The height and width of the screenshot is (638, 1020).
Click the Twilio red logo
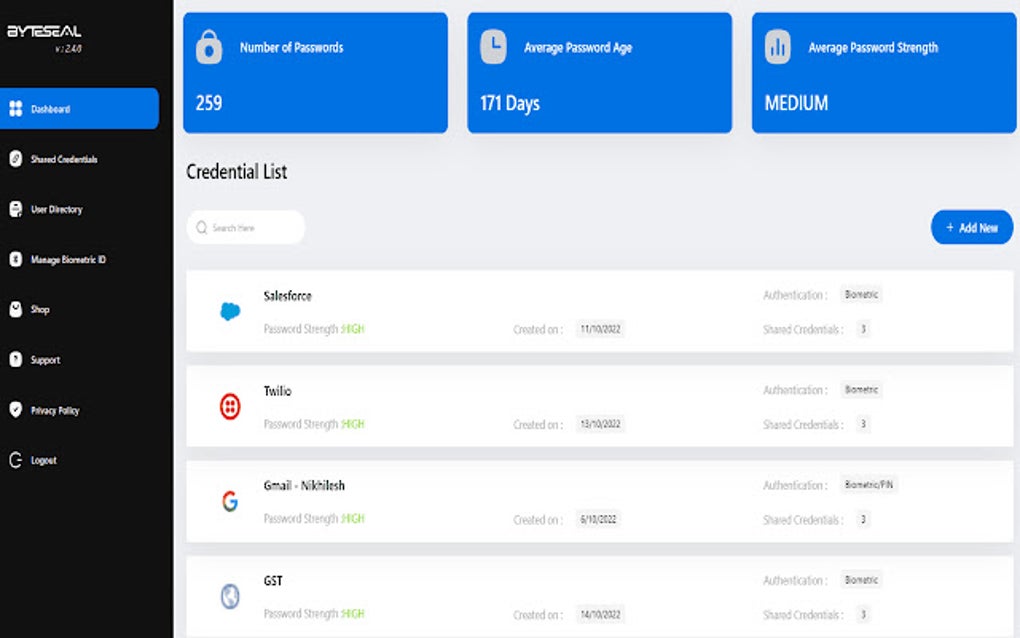coord(230,406)
